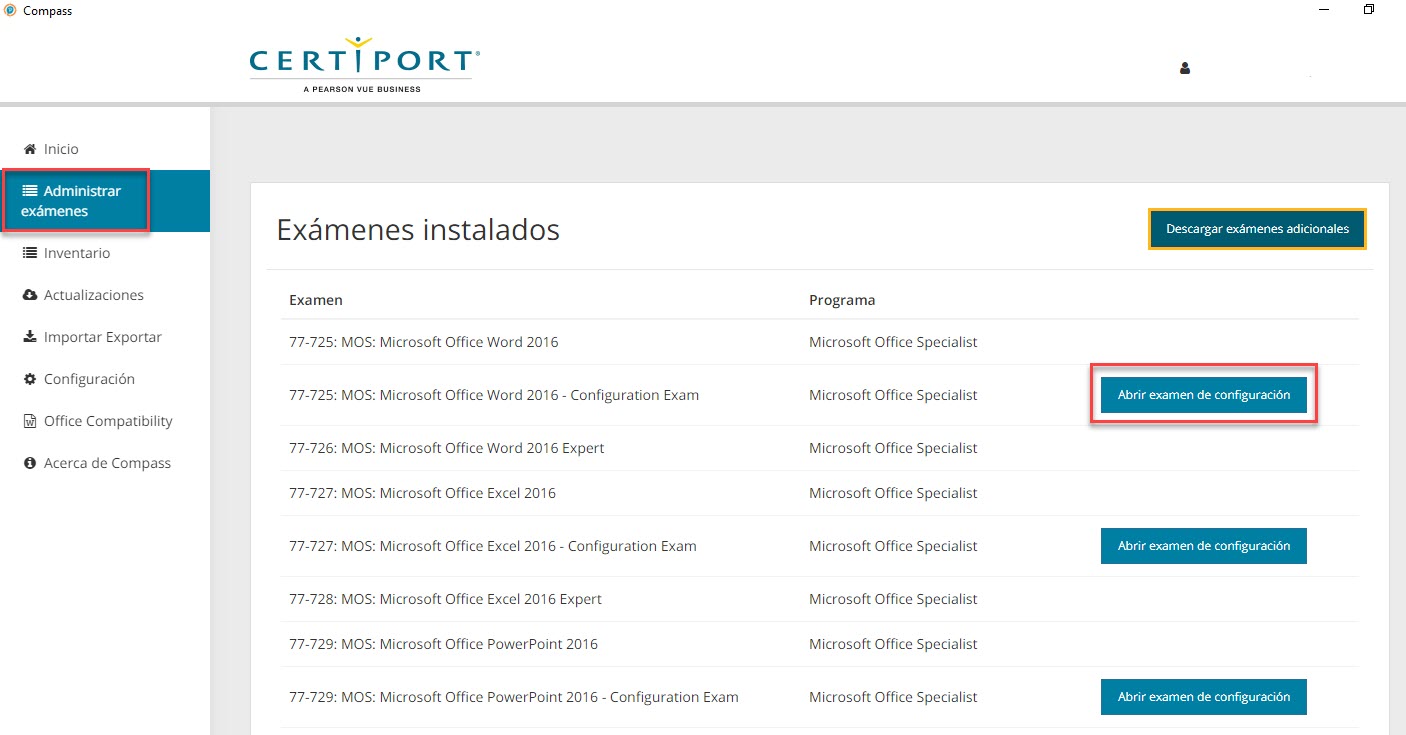Screen dimensions: 1406x735
Task: Click the info icon beside Acerca de Compass
Action: point(30,463)
